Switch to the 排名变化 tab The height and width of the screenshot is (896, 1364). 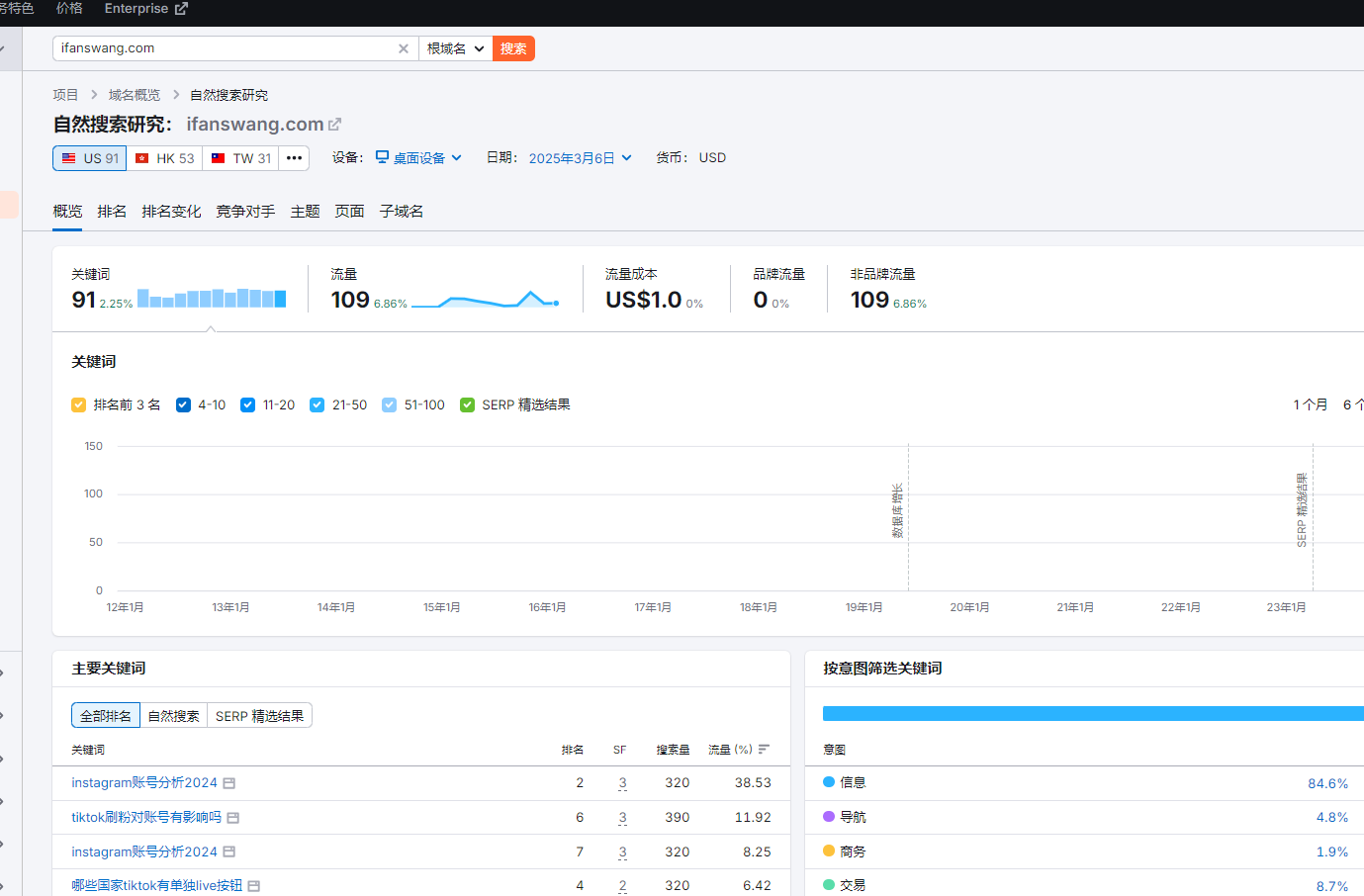point(171,212)
